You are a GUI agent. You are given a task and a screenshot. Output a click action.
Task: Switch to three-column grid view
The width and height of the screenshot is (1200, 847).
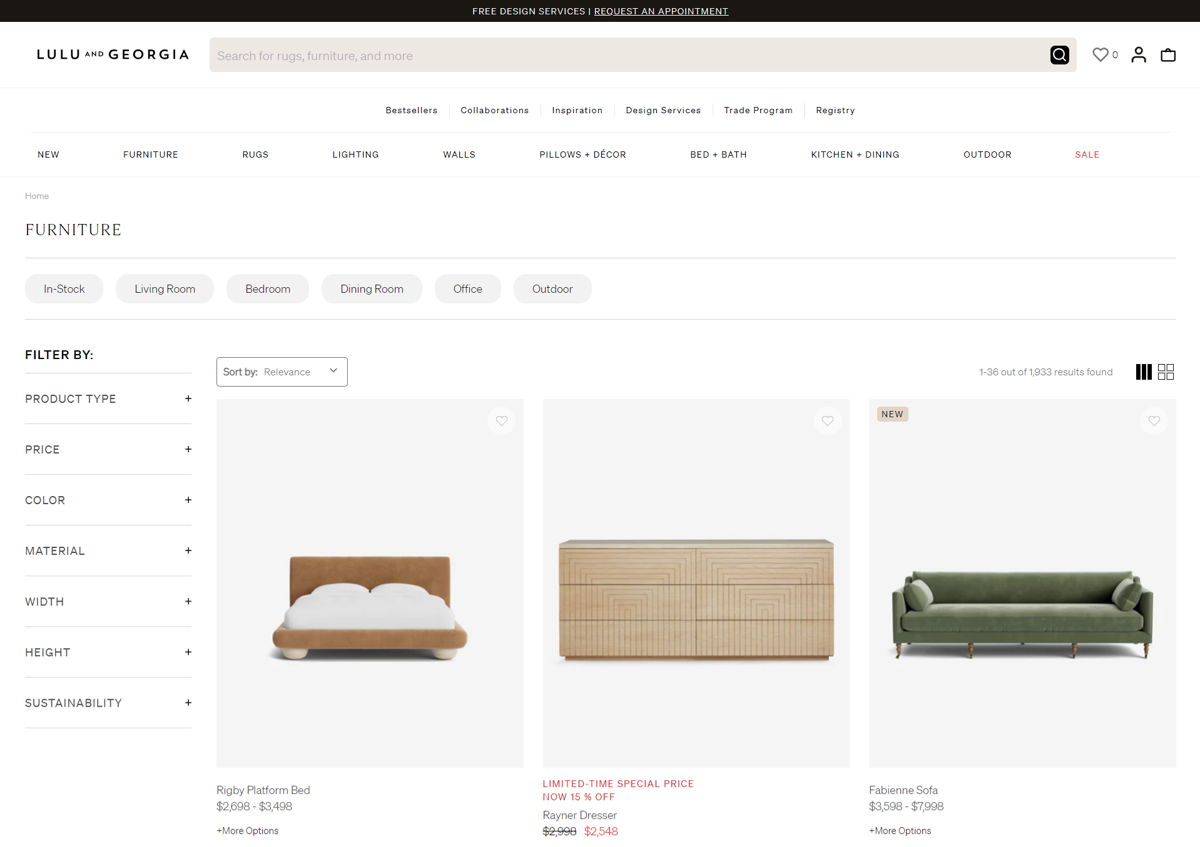click(1144, 372)
